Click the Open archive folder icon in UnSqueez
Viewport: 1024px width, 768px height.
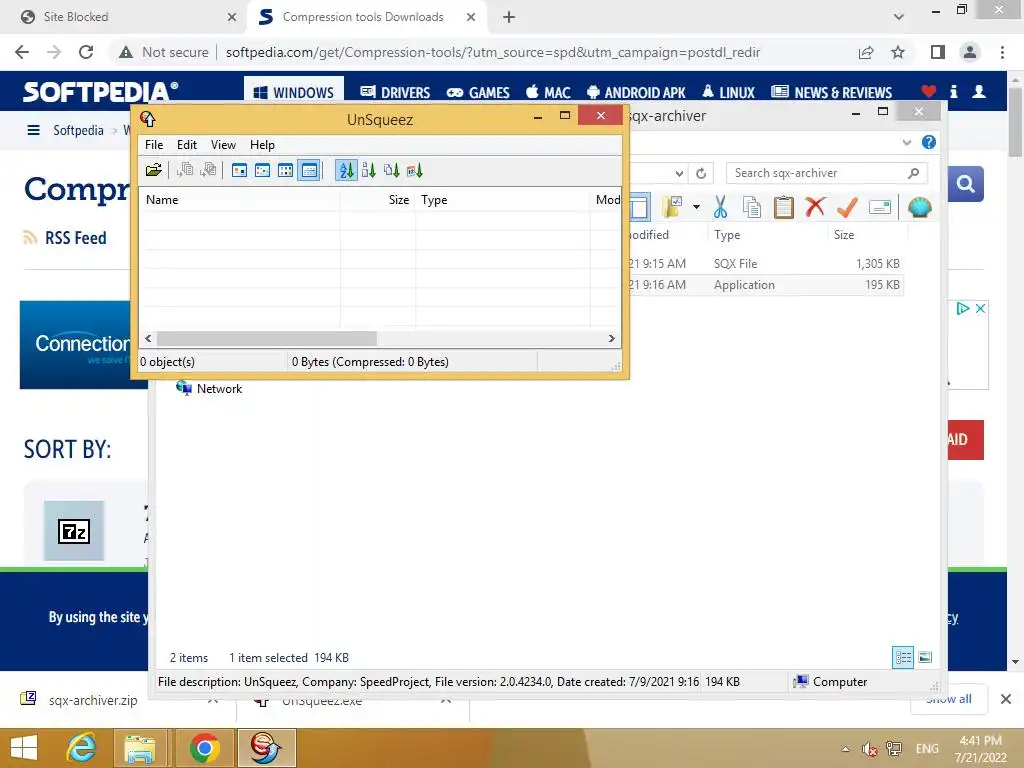click(153, 170)
